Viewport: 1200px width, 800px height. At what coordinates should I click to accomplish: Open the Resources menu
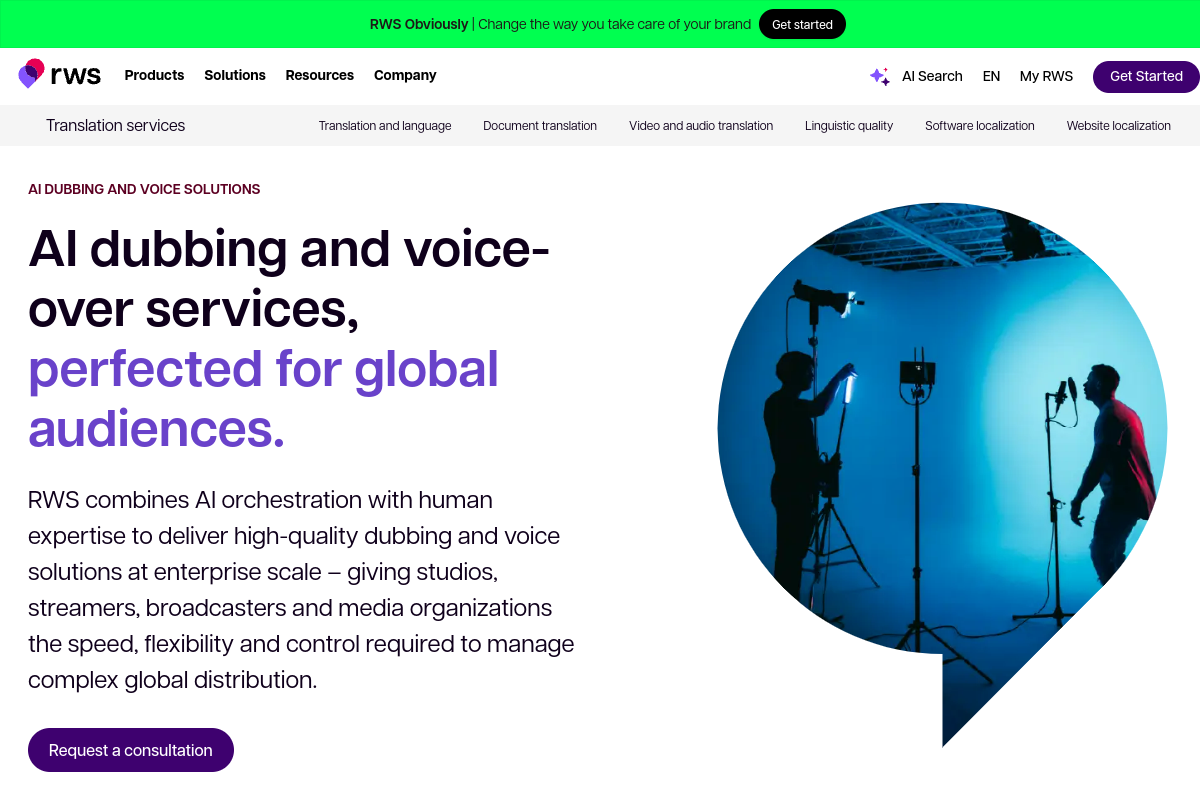click(320, 75)
